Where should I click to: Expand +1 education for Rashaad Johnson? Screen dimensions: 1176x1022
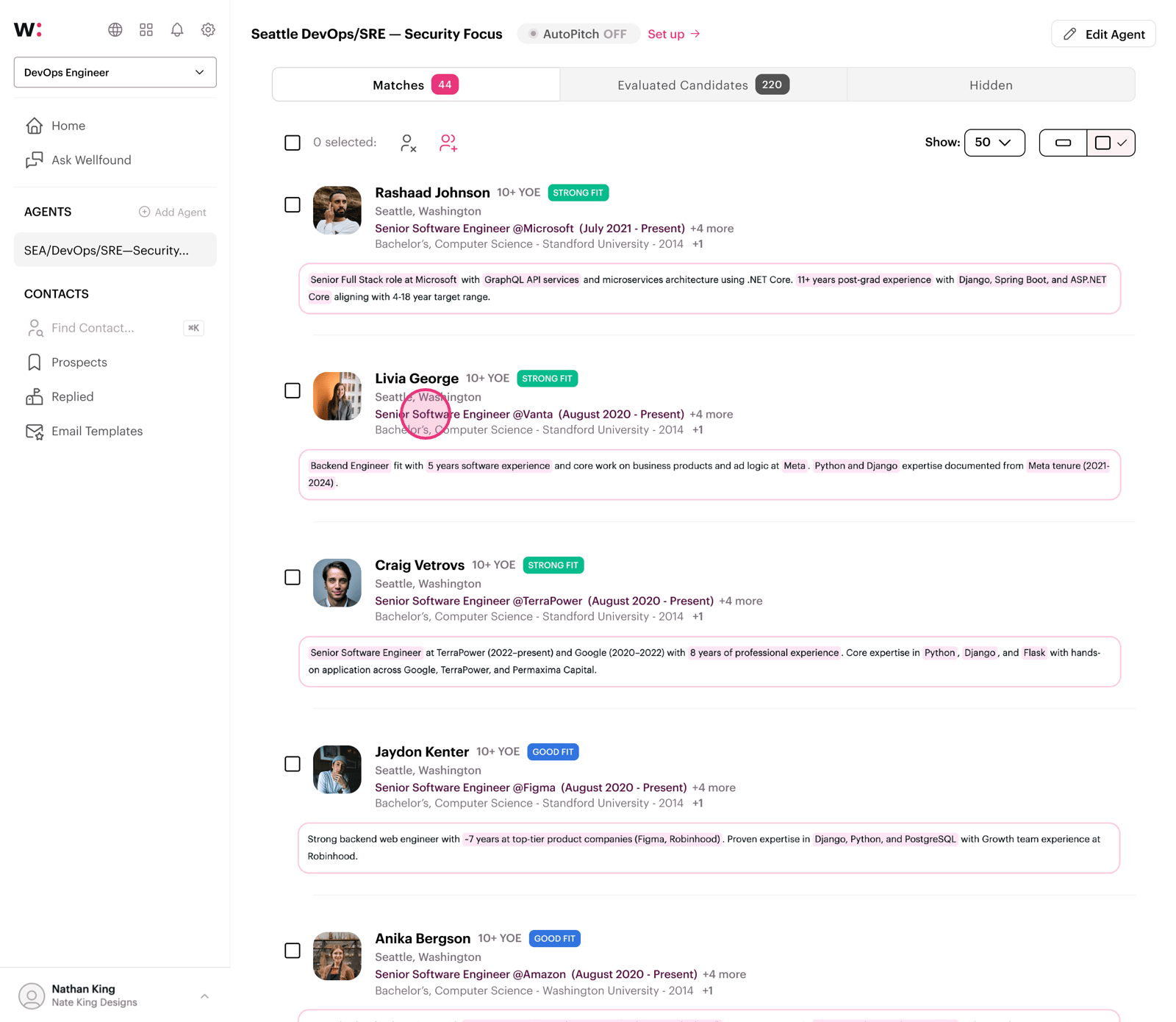click(698, 244)
